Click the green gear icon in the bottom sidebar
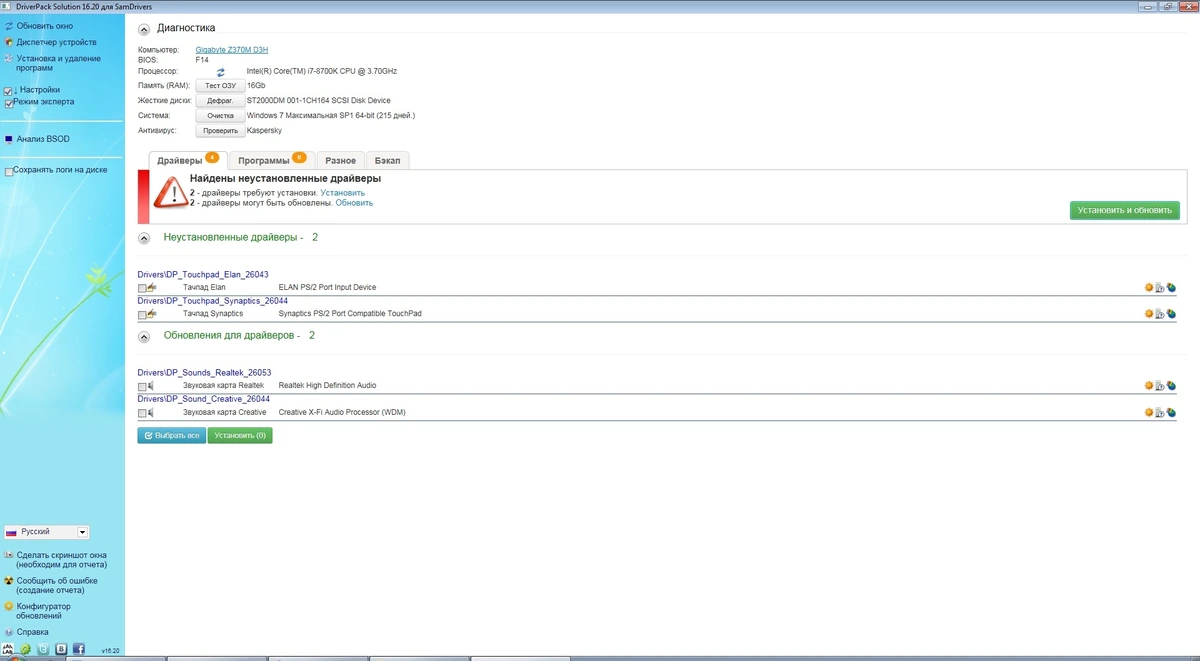Viewport: 1200px width, 661px height. (x=26, y=649)
